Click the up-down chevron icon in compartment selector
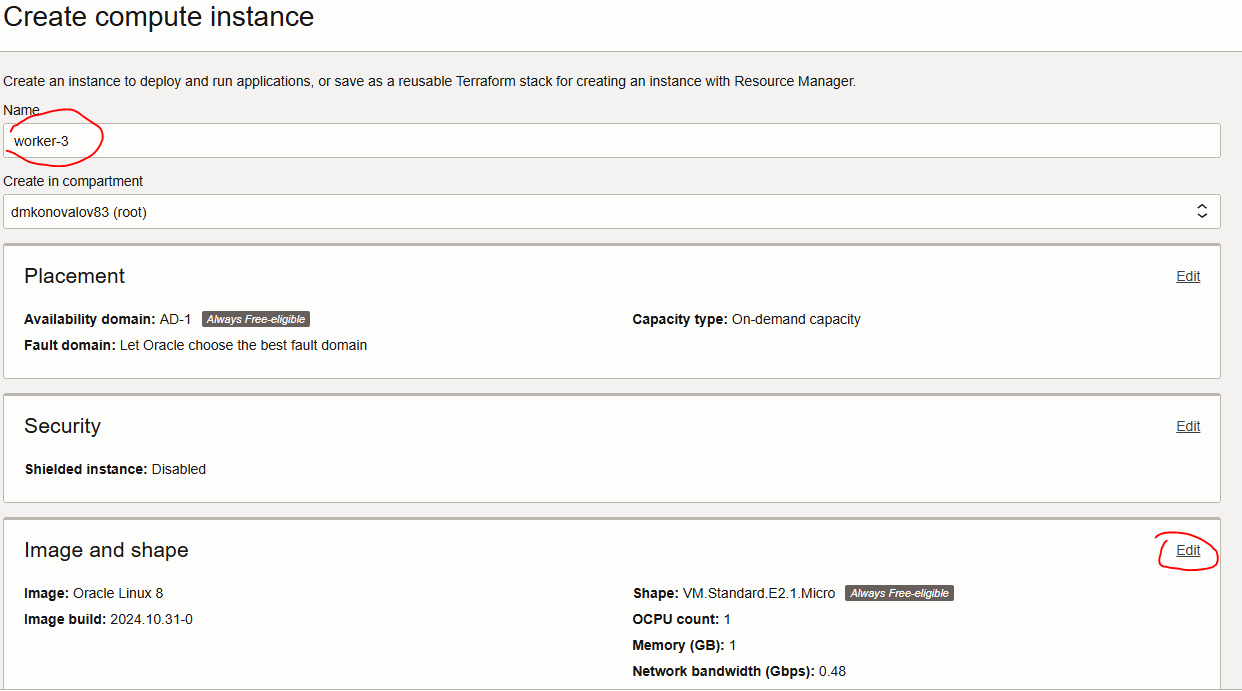 [x=1202, y=212]
